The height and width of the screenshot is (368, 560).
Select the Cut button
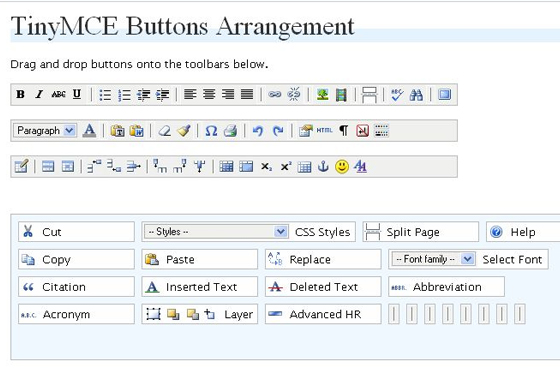coord(76,232)
